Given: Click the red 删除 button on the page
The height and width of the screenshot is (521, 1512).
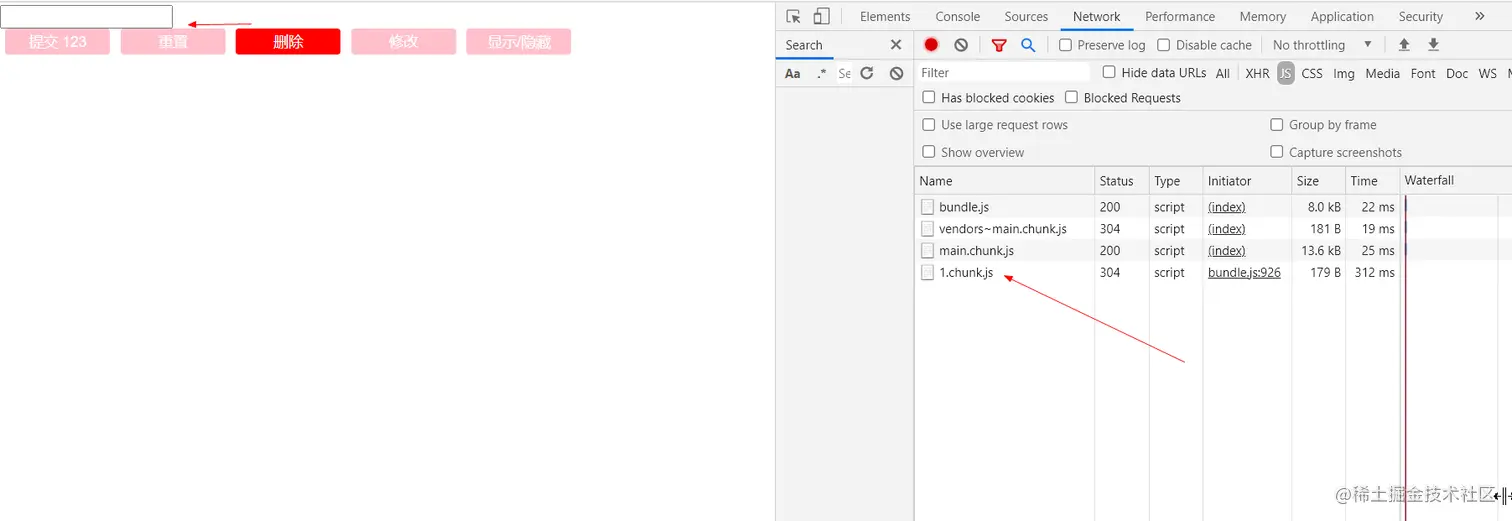Looking at the screenshot, I should tap(288, 42).
